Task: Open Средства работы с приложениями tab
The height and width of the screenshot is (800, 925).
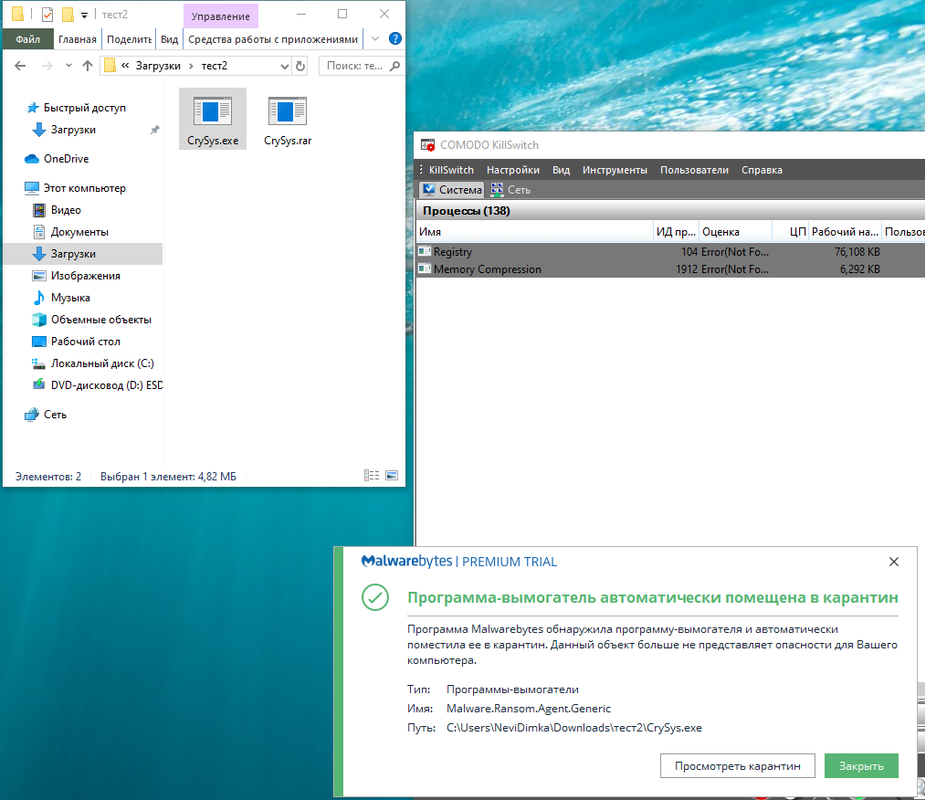Action: point(273,39)
